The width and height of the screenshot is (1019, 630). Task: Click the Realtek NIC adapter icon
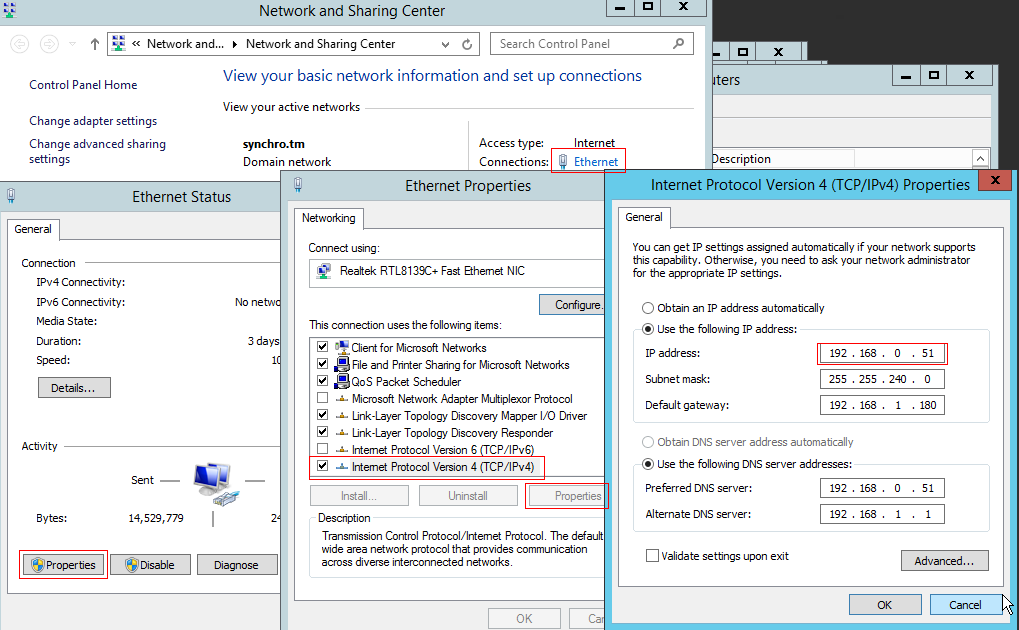[324, 271]
